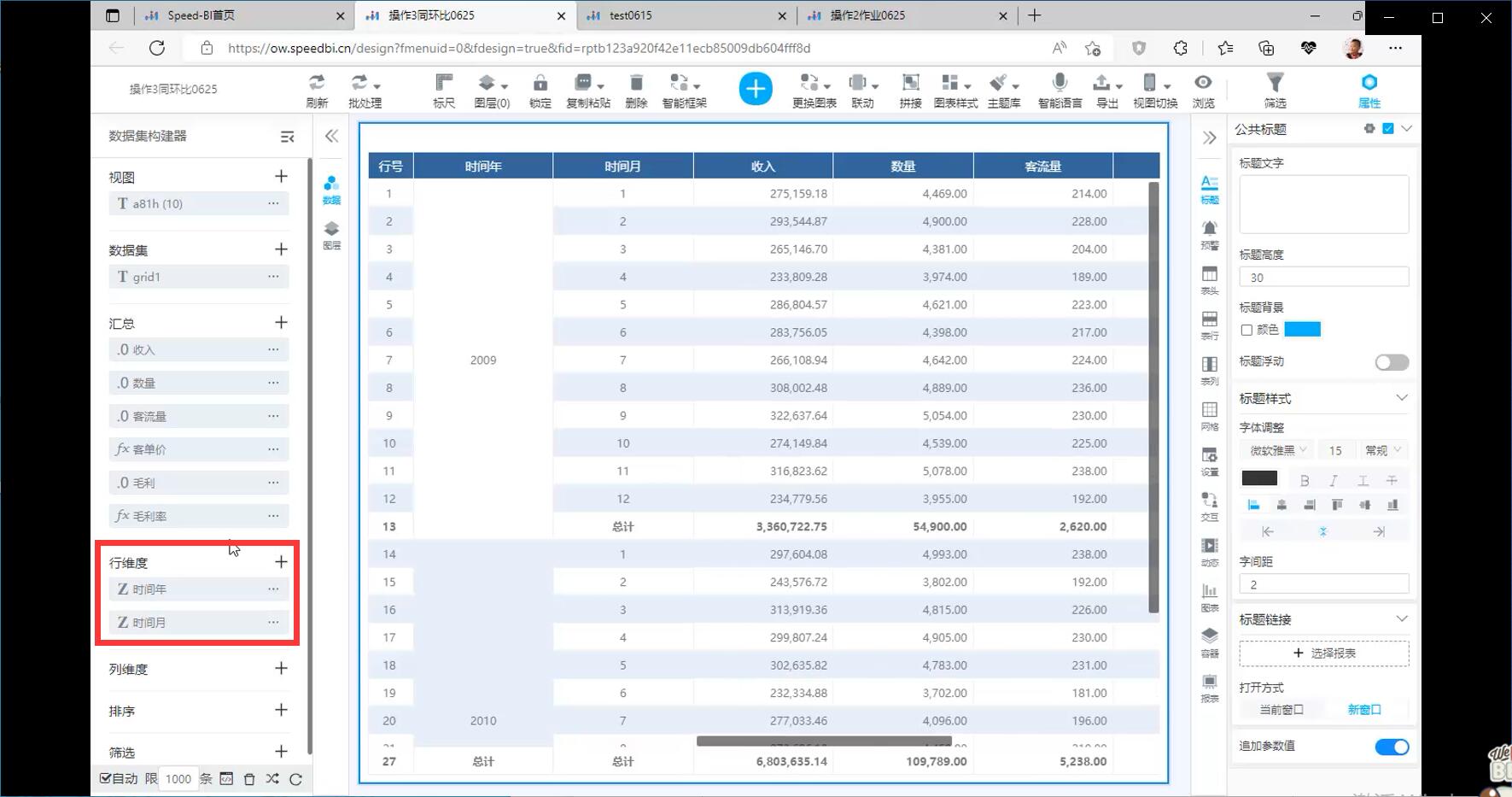Select 当前窗口 as open method
1512x797 pixels.
[x=1281, y=710]
